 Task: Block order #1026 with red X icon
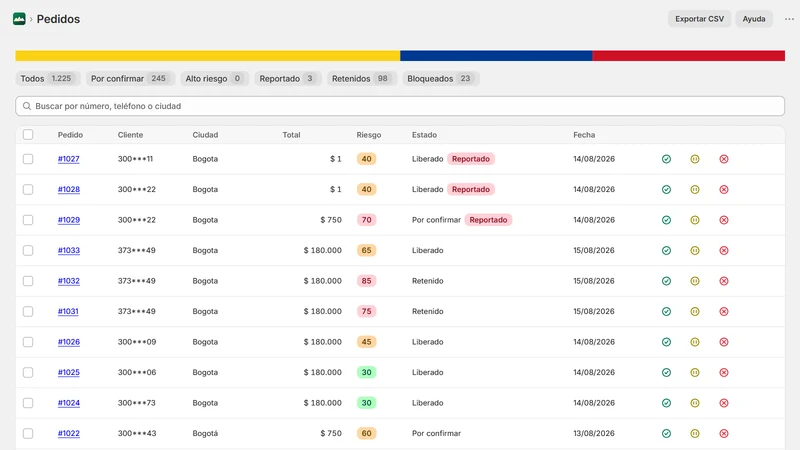[724, 342]
